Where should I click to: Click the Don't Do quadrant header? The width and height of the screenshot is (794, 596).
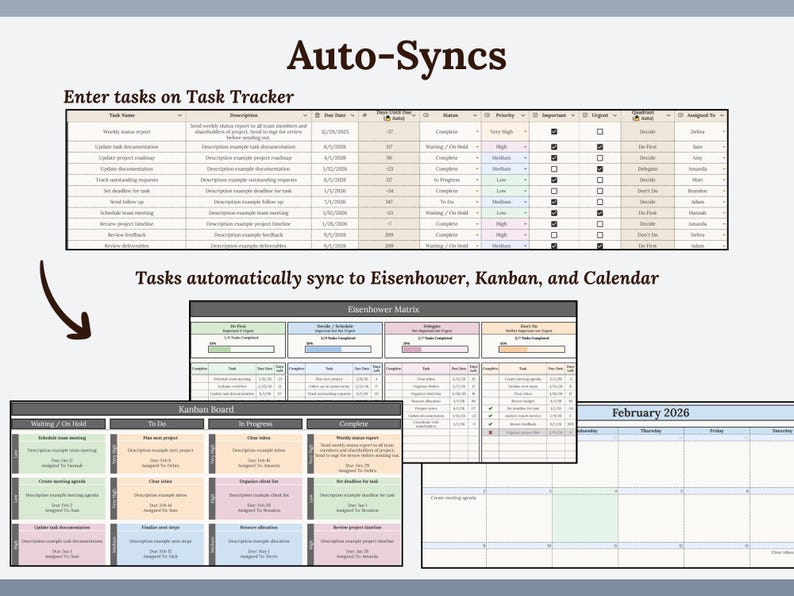529,328
